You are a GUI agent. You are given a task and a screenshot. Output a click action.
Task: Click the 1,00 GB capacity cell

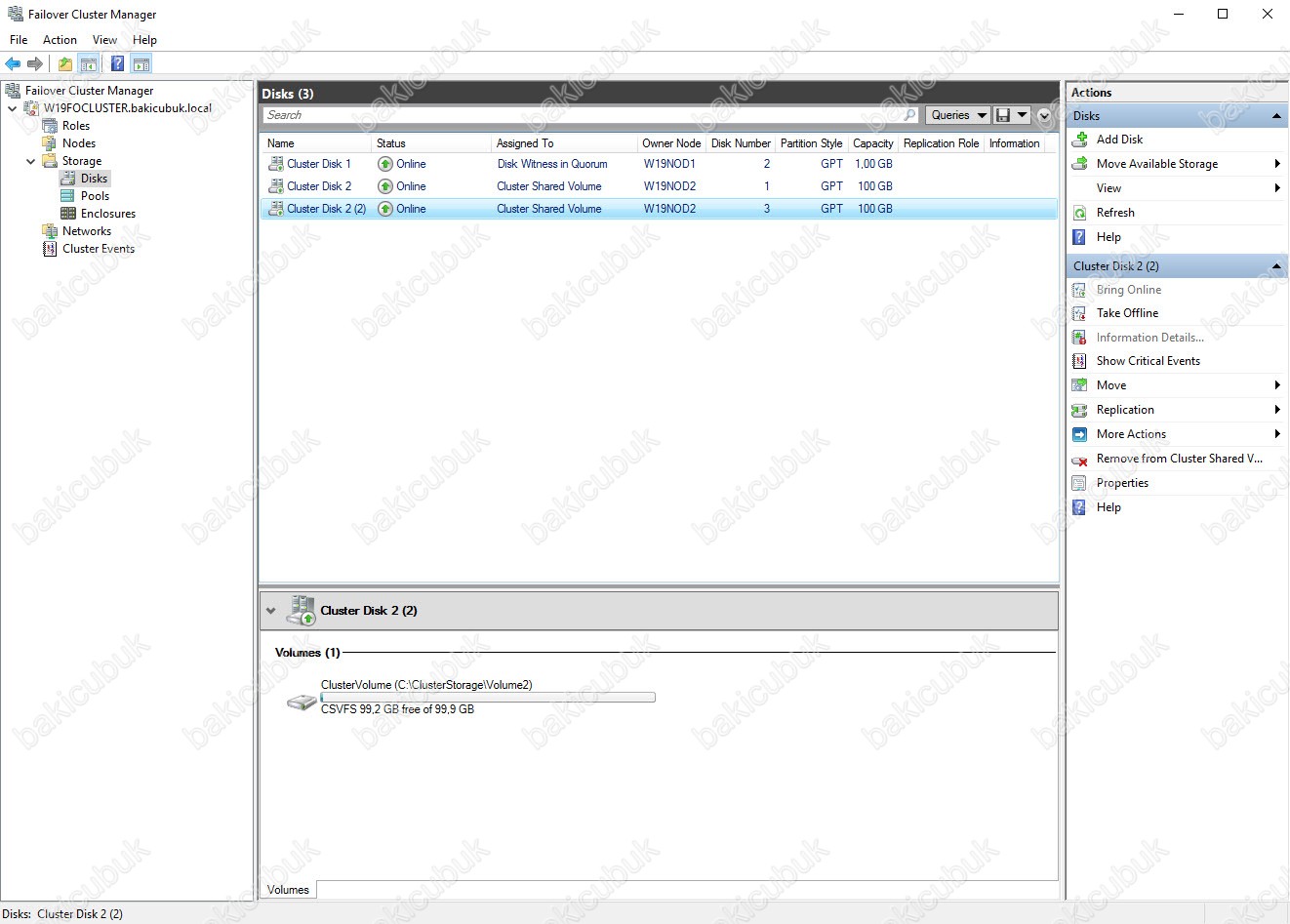tap(873, 164)
